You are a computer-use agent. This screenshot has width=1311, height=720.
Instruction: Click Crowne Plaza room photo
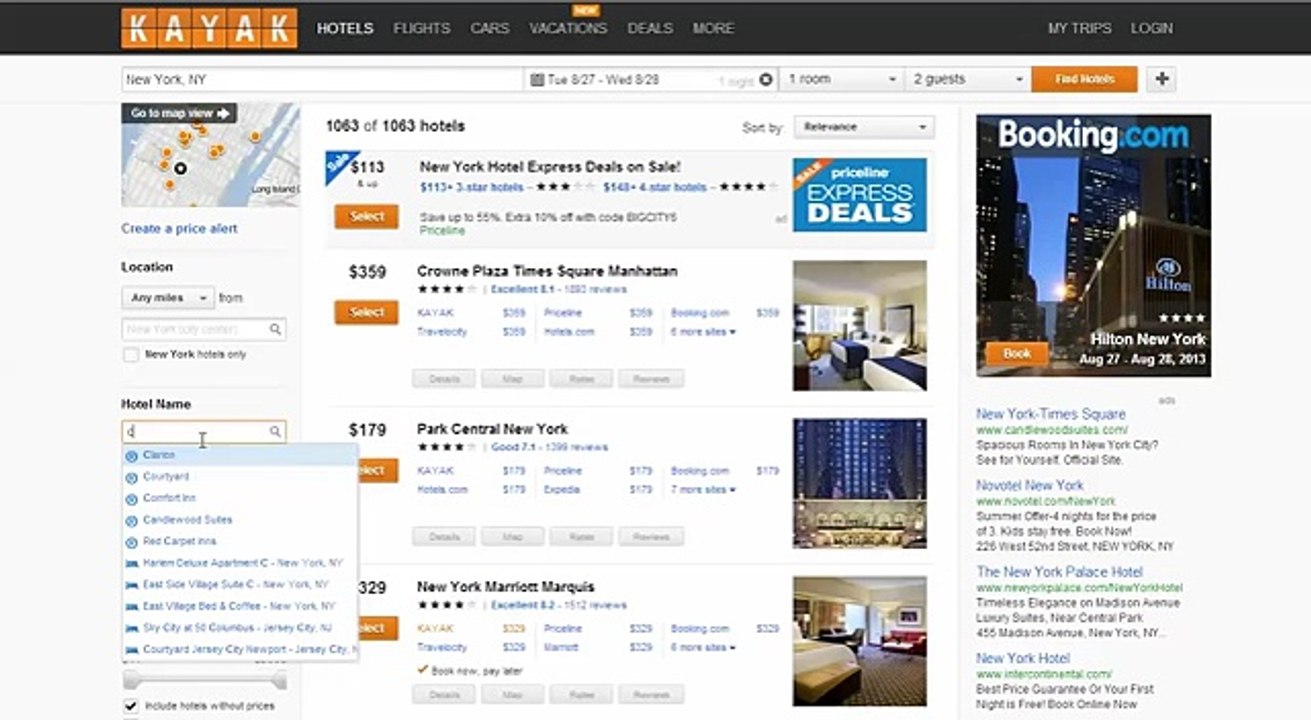point(860,326)
